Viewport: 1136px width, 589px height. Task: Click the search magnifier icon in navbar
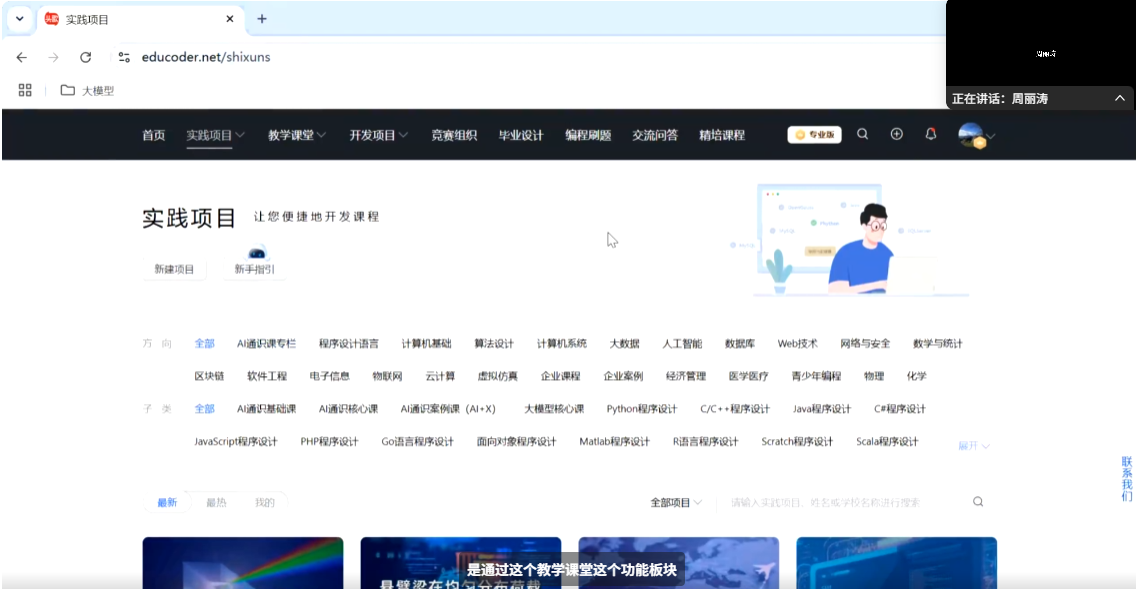coord(862,134)
